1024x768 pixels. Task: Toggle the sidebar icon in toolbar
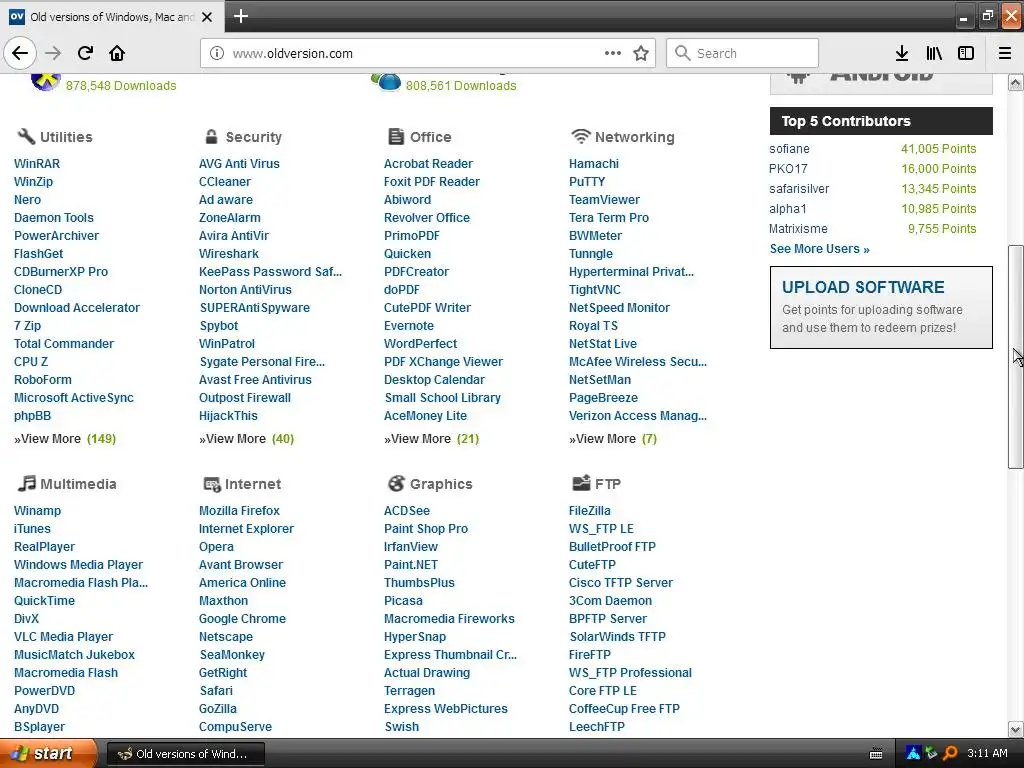966,53
